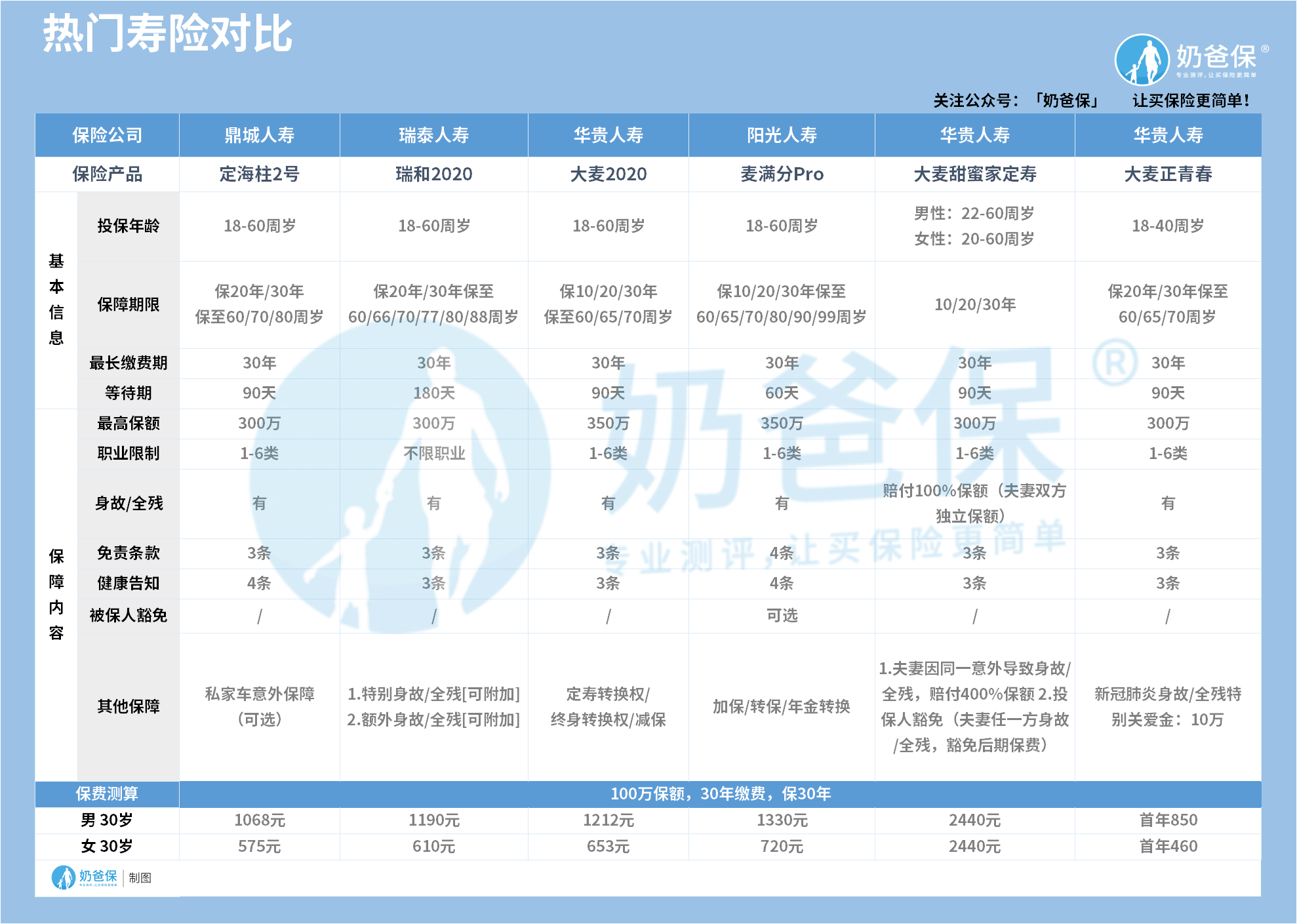
Task: Select the 职业限制 row label
Action: [x=129, y=453]
